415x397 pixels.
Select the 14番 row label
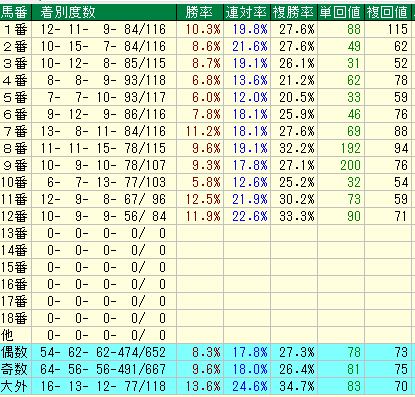[15, 251]
